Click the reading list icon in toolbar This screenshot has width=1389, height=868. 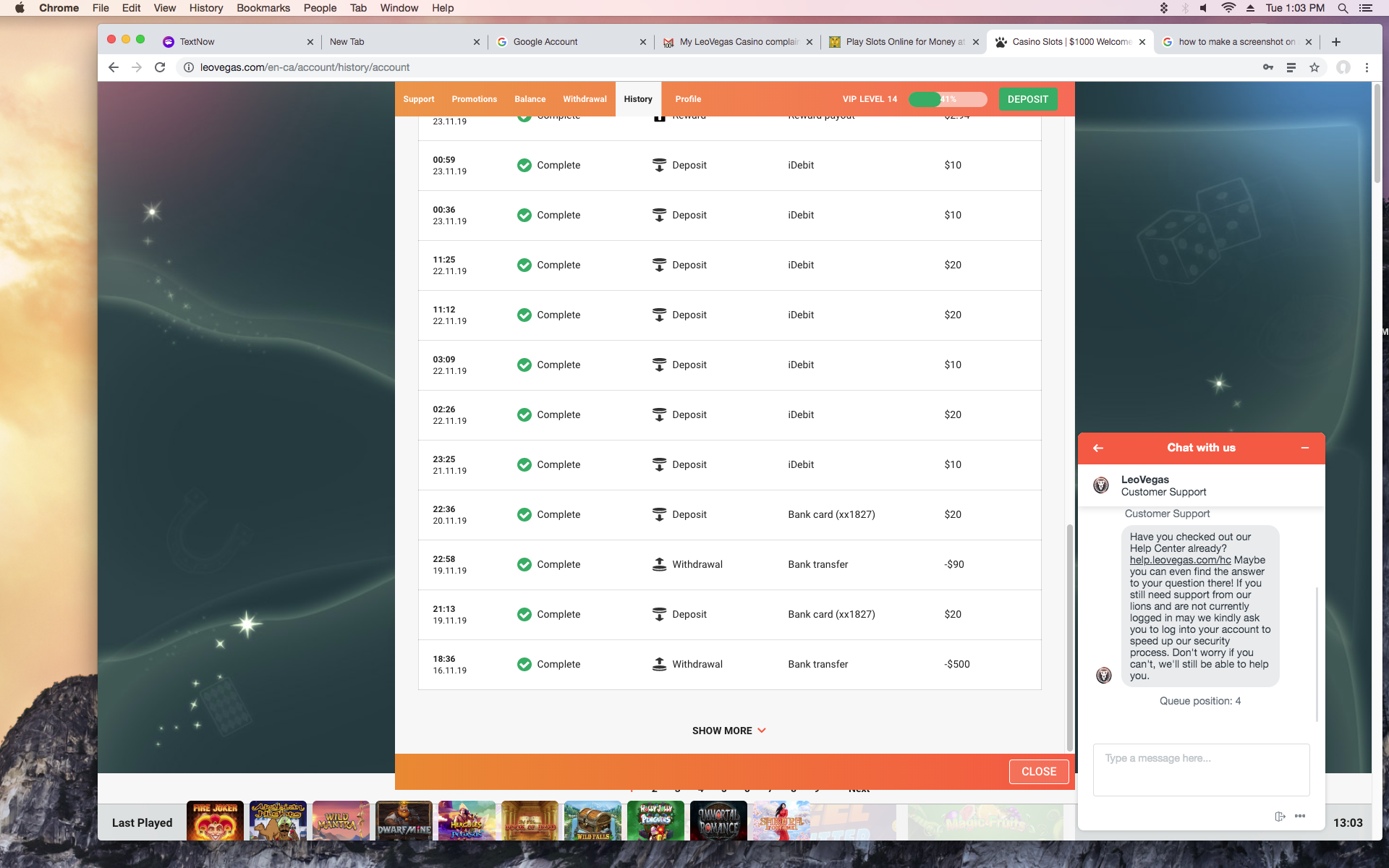click(1291, 67)
